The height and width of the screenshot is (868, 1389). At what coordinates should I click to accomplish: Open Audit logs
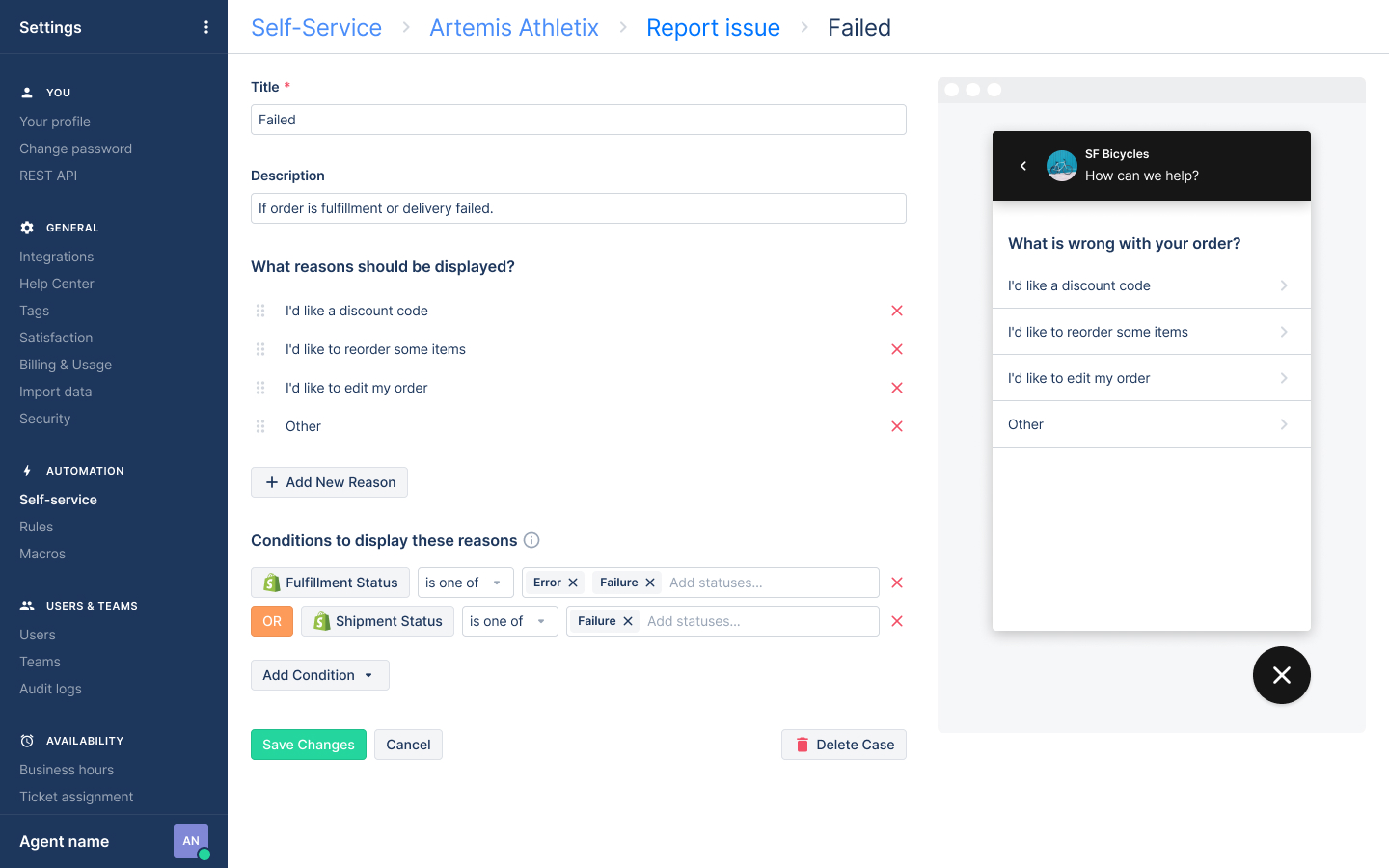click(50, 689)
